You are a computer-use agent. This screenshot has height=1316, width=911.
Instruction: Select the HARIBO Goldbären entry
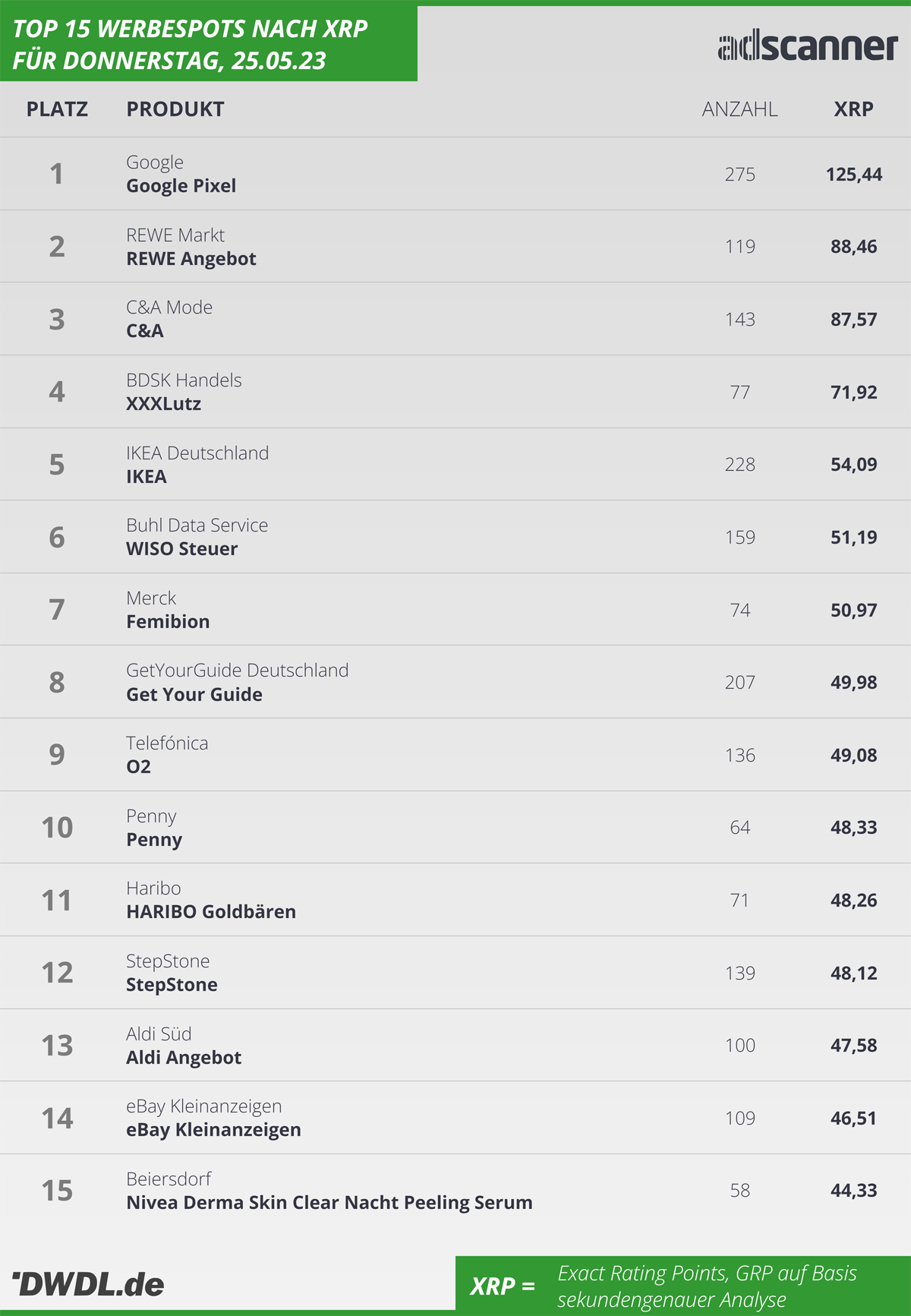[211, 912]
